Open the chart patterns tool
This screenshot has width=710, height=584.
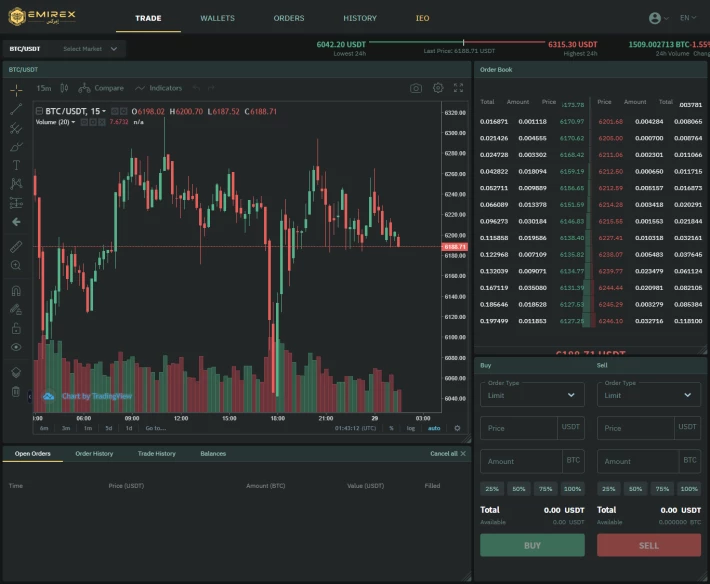pos(16,183)
